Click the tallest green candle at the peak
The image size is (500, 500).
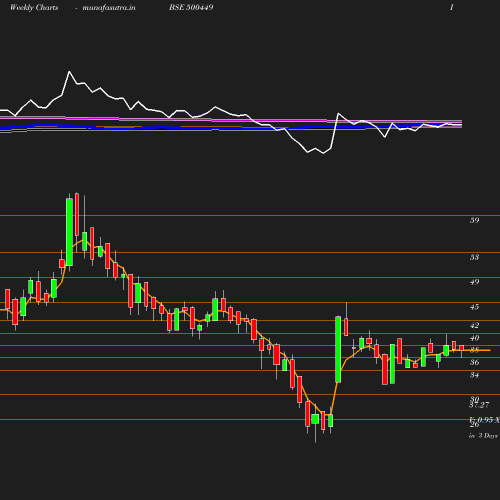pos(69,232)
